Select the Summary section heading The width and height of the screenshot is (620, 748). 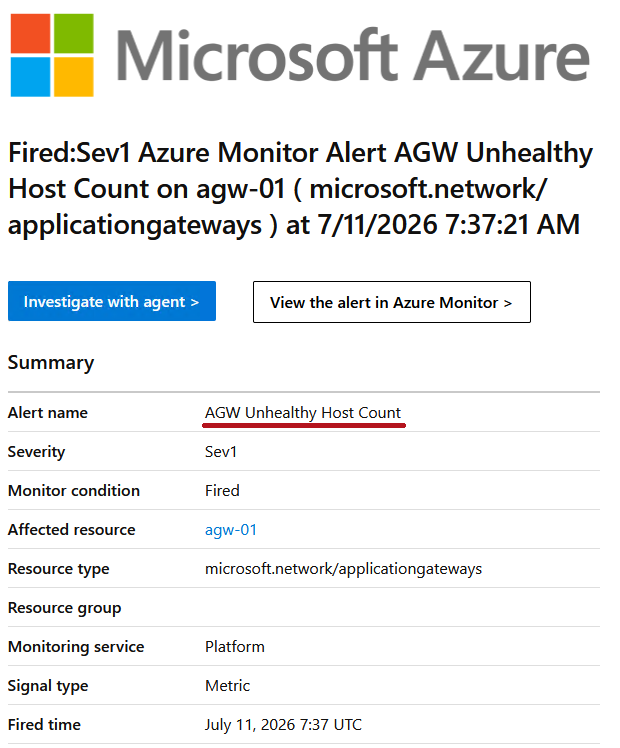point(51,363)
